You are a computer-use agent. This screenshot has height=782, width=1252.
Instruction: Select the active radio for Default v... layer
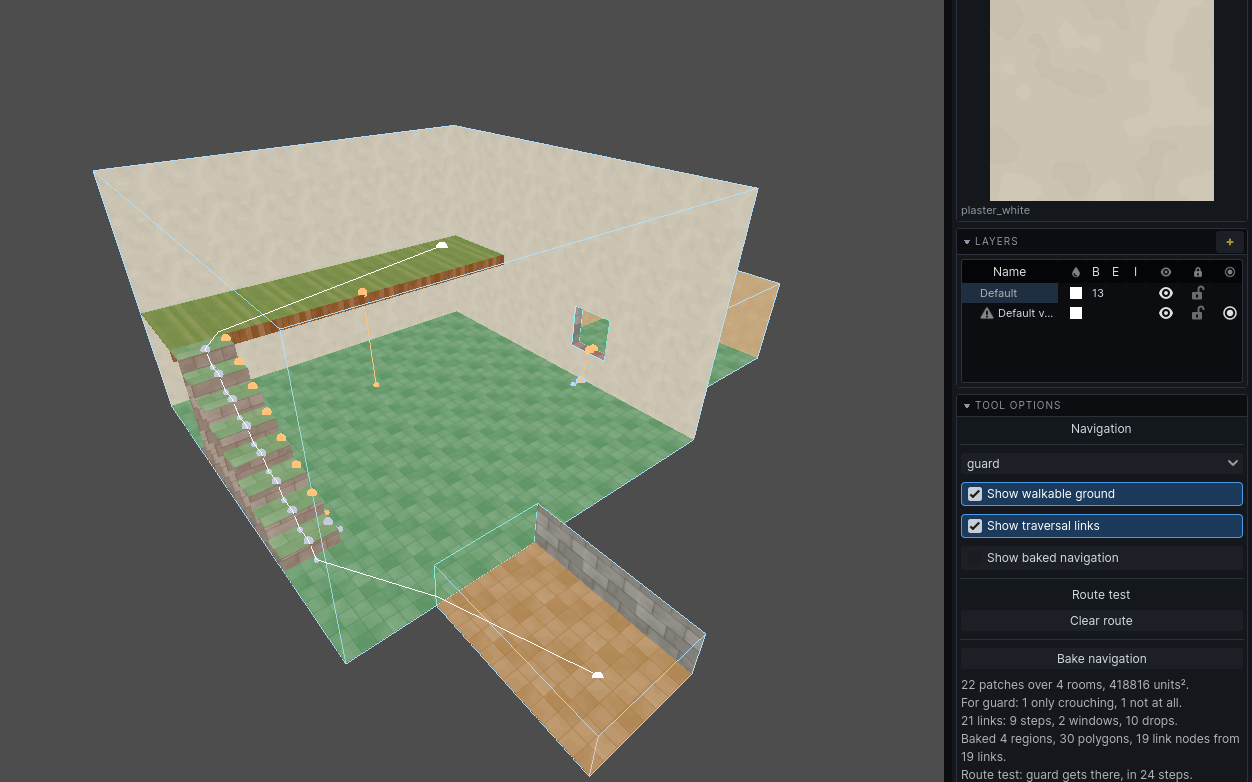pos(1230,313)
